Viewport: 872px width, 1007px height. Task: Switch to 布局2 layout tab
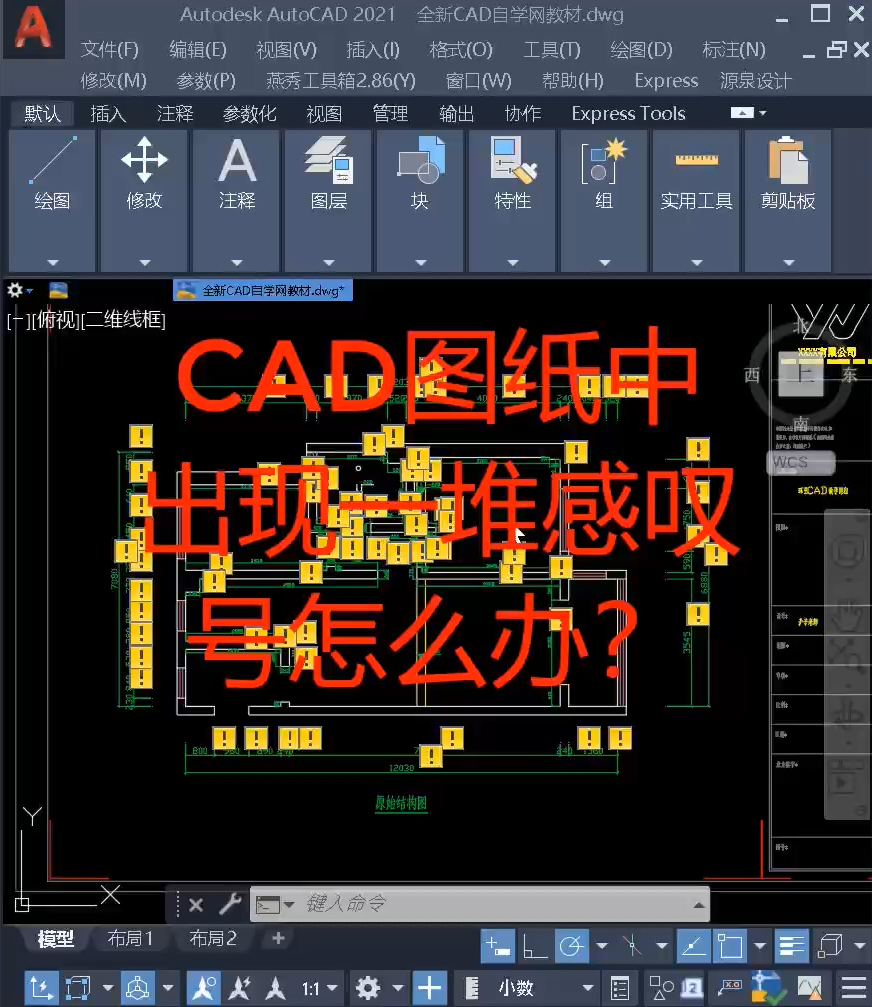[213, 938]
